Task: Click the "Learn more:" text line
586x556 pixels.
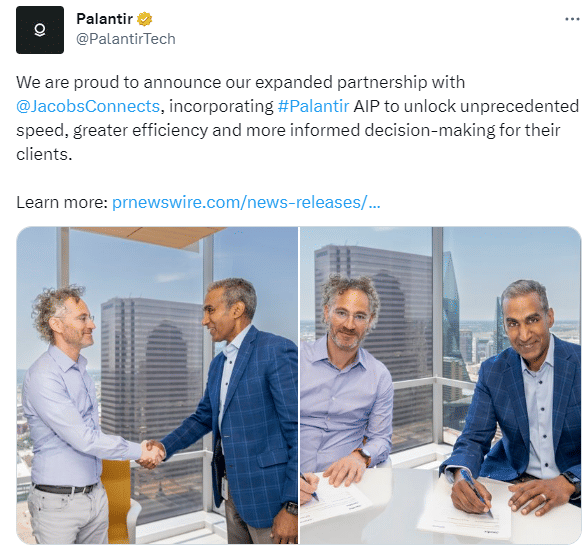Action: tap(62, 203)
